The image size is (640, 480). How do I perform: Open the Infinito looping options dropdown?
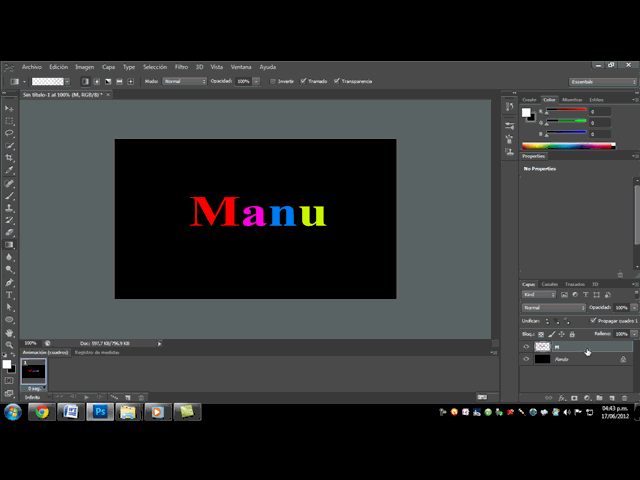[x=37, y=397]
